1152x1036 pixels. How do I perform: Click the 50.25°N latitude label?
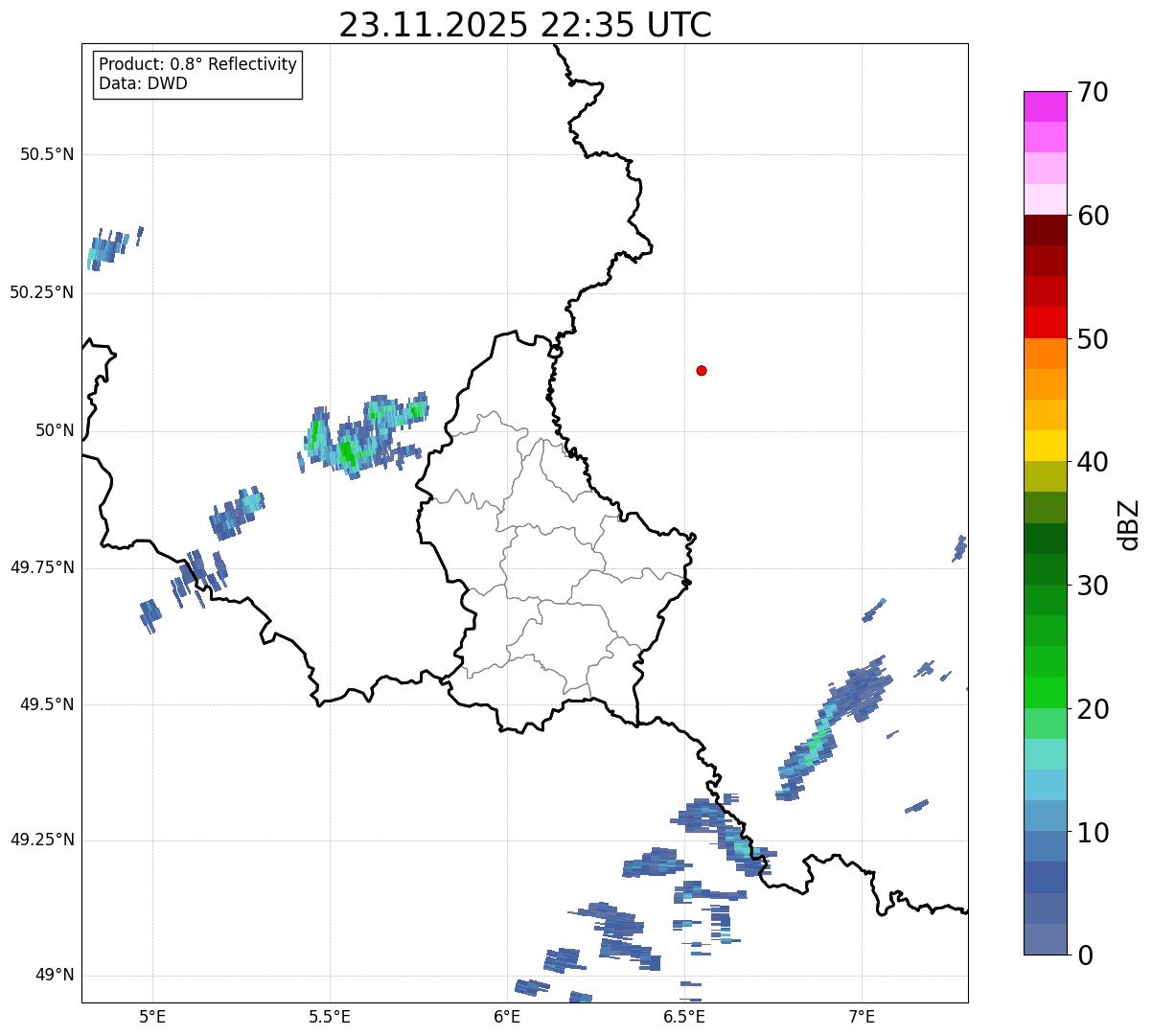click(x=42, y=292)
